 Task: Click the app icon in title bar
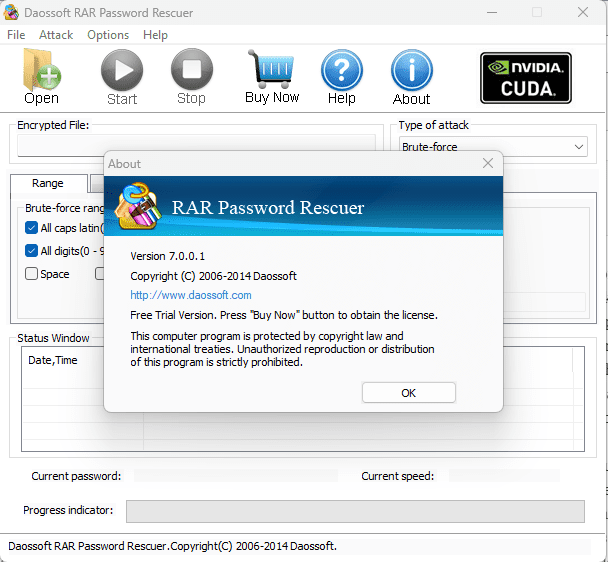point(11,12)
